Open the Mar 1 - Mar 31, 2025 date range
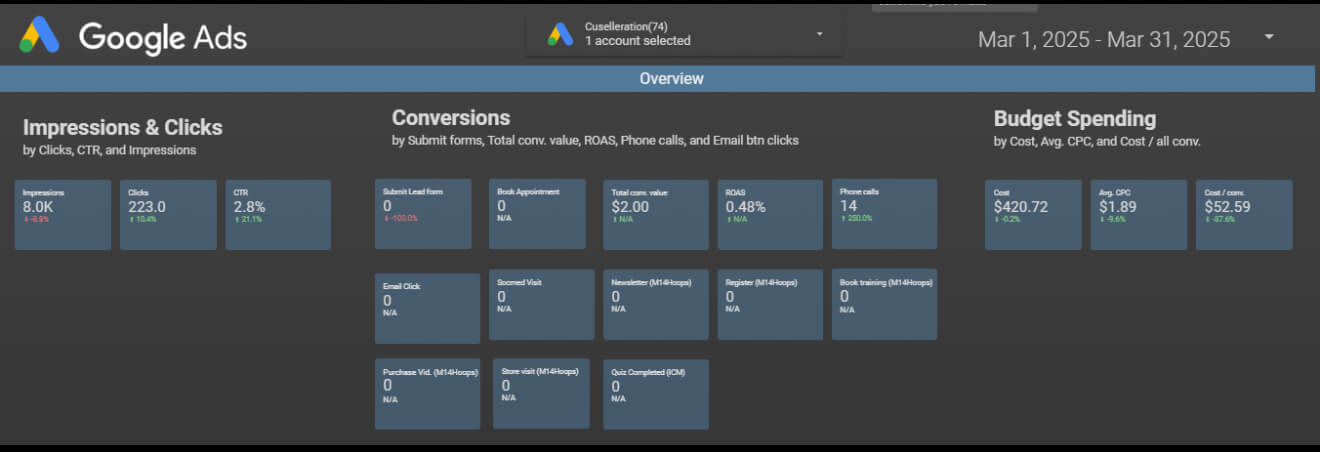This screenshot has width=1320, height=452. (1104, 39)
